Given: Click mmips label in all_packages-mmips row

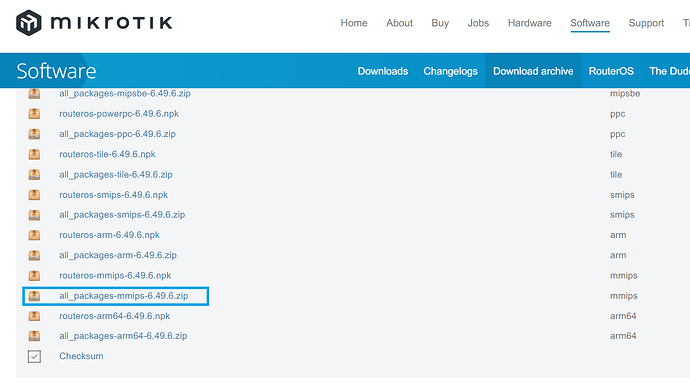Looking at the screenshot, I should pos(624,296).
